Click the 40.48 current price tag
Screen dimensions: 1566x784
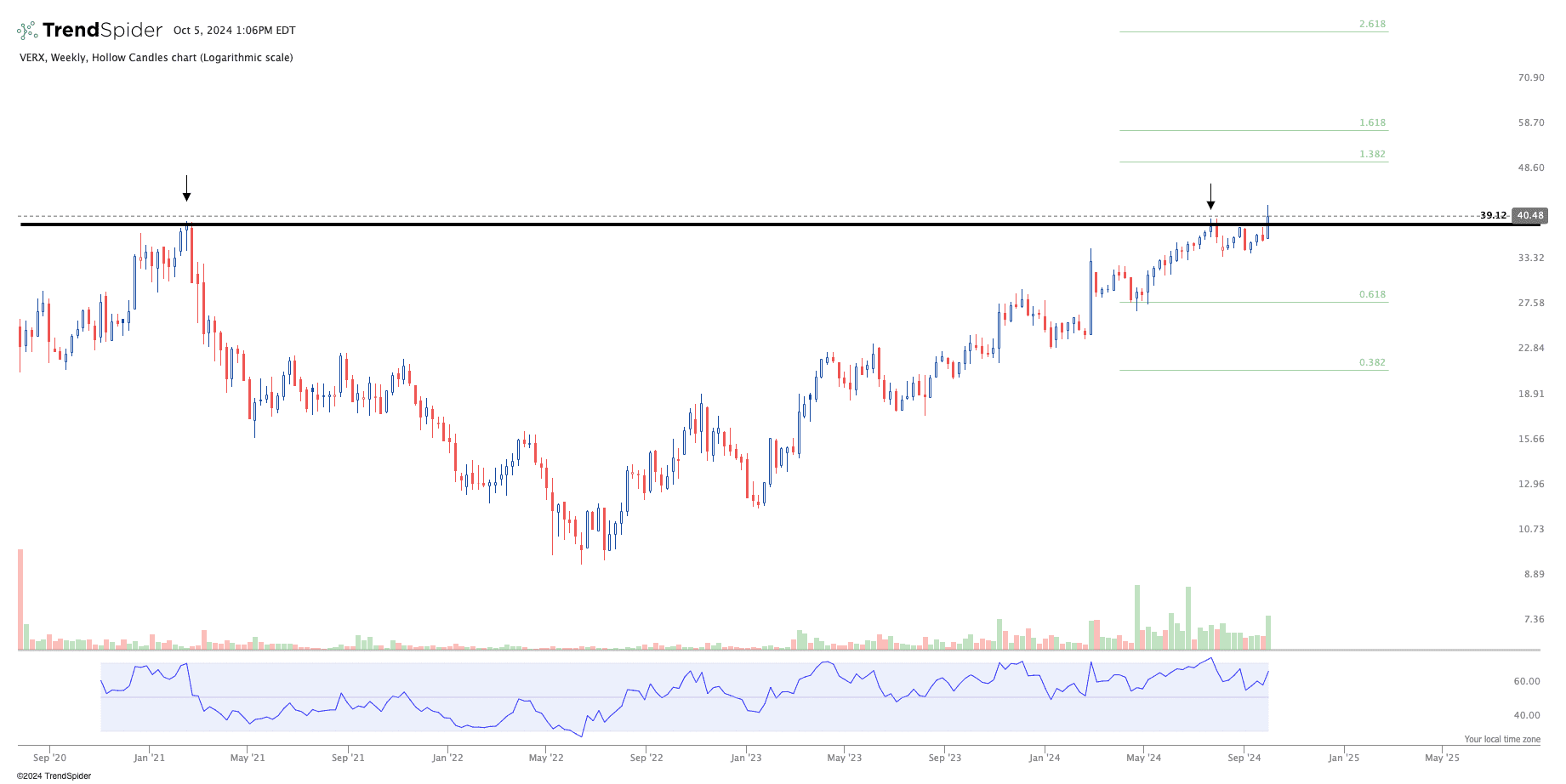point(1529,216)
